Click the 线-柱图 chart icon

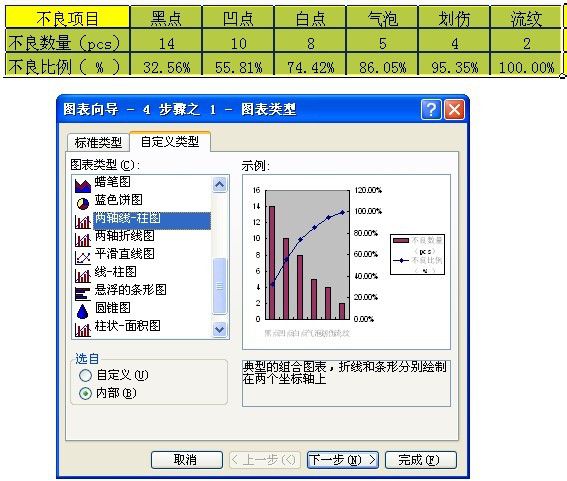click(x=83, y=276)
